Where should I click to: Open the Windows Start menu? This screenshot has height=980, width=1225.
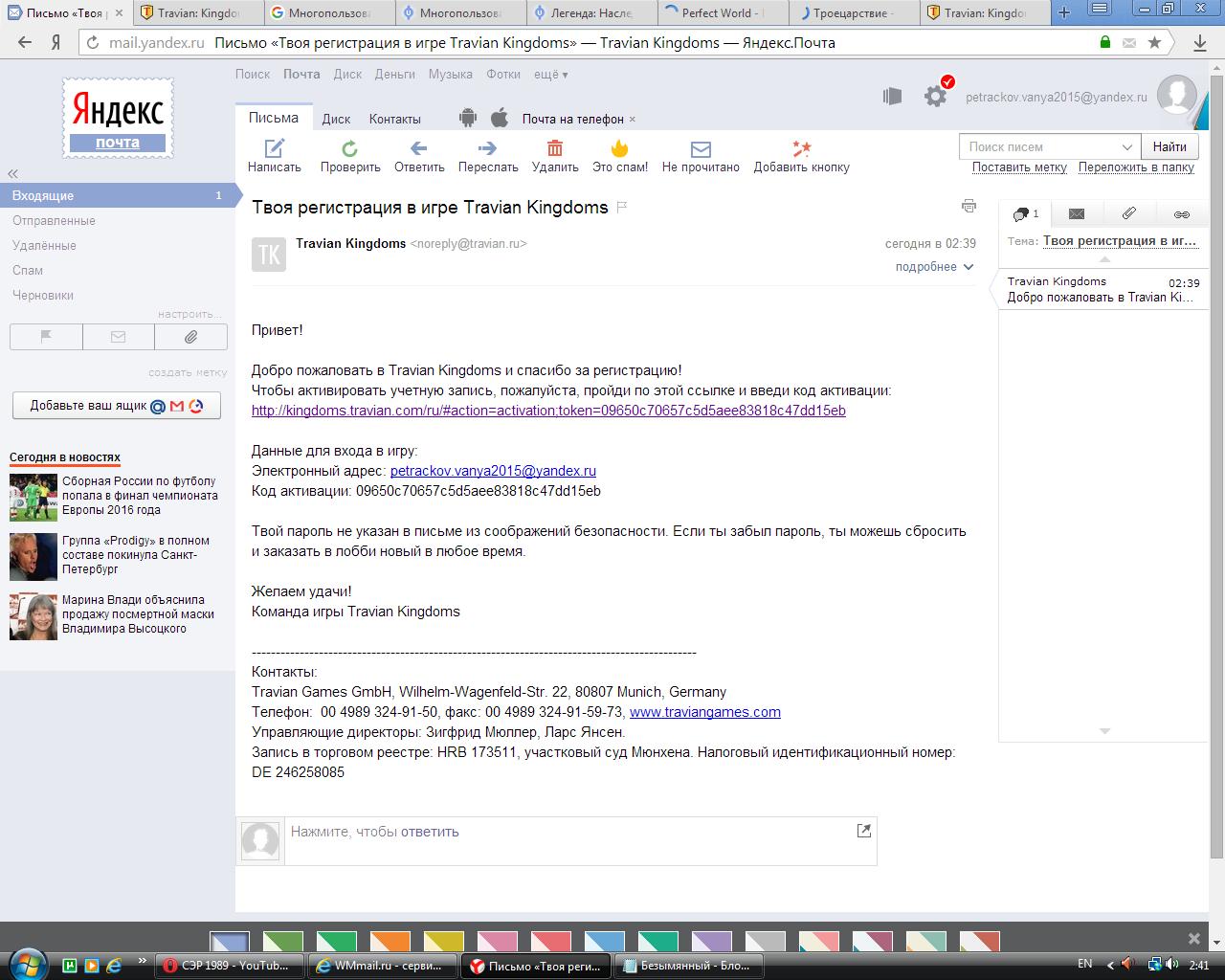click(28, 964)
